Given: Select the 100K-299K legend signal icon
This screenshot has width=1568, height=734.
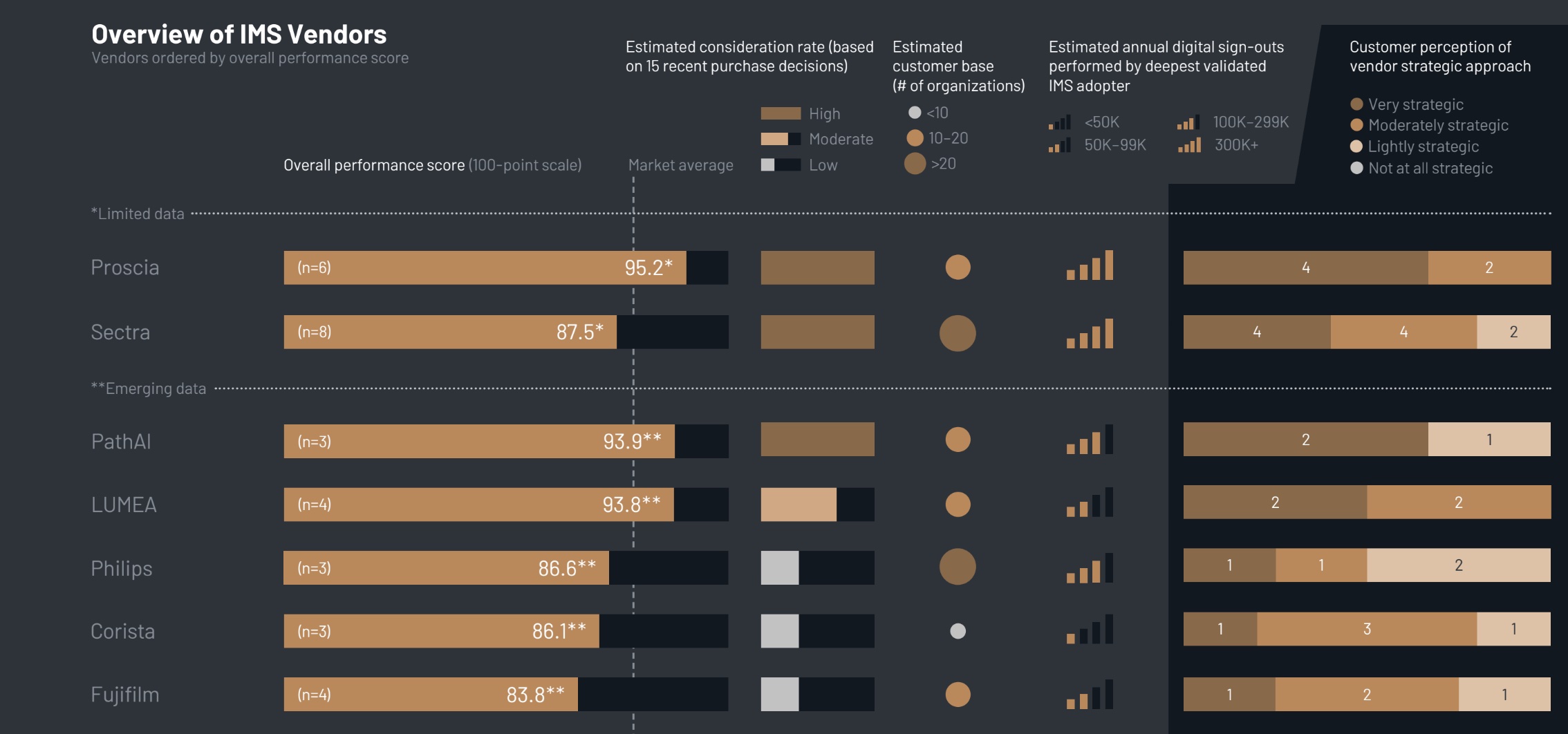Looking at the screenshot, I should coord(1188,123).
